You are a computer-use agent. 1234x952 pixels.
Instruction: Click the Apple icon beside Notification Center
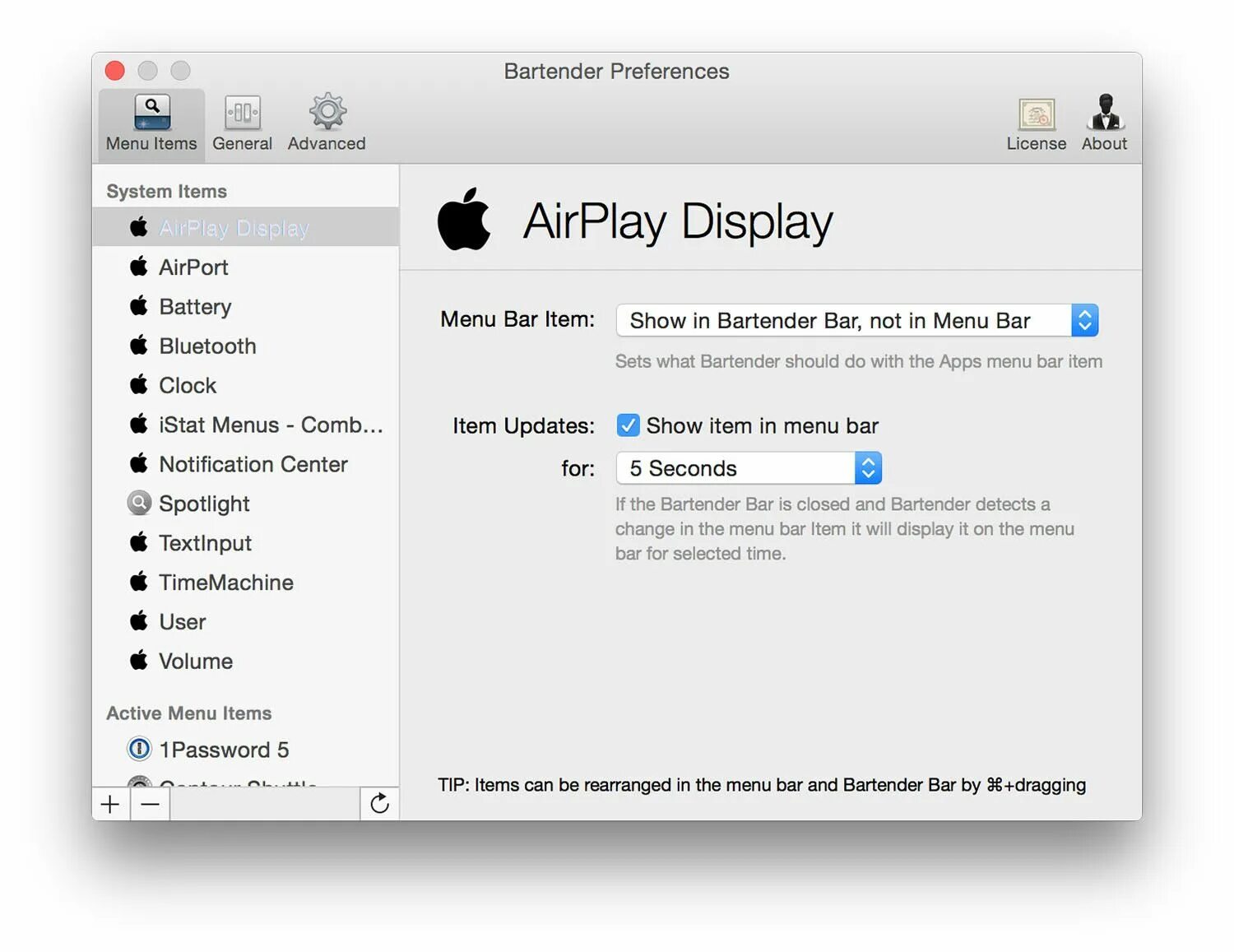click(x=139, y=463)
